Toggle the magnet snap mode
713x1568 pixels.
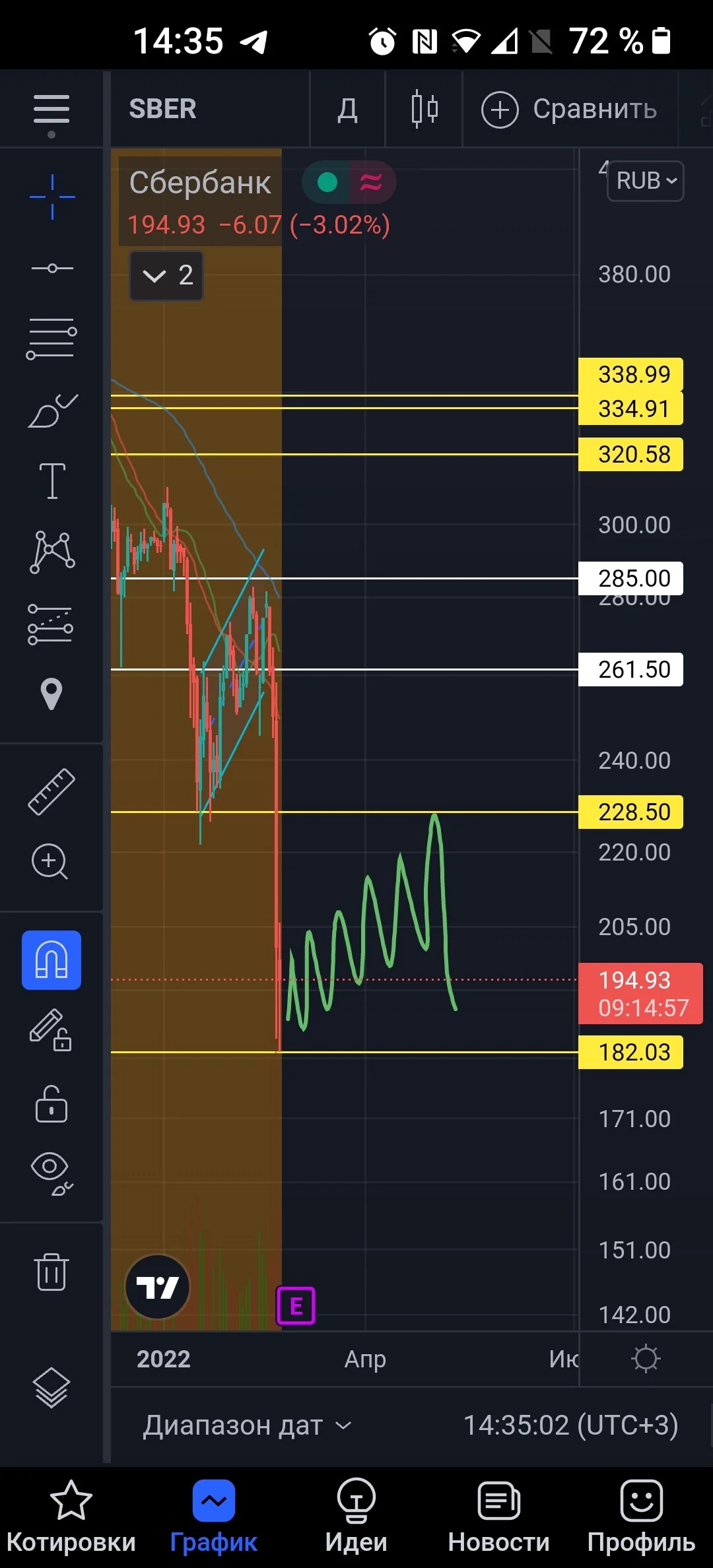coord(51,960)
